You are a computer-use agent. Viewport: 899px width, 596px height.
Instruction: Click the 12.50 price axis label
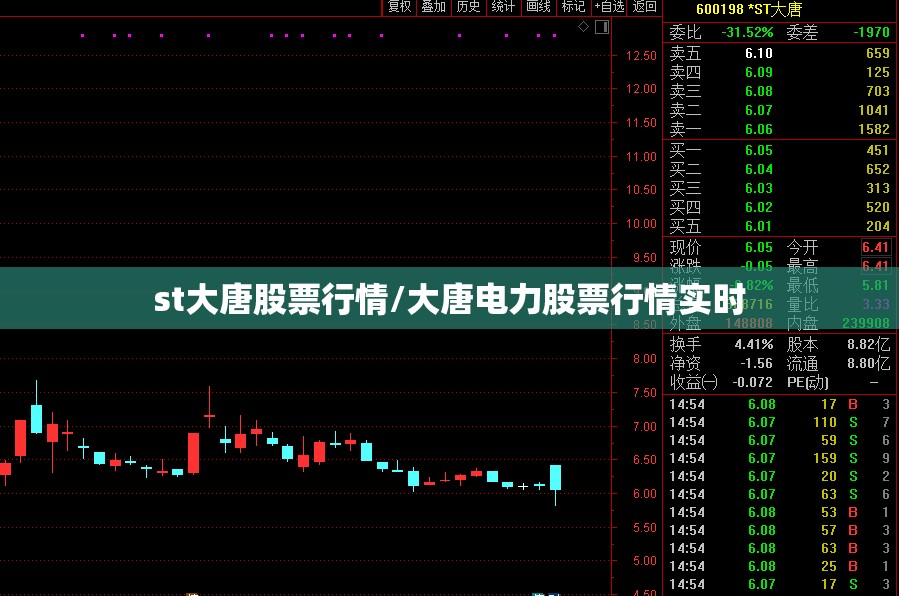pos(641,56)
